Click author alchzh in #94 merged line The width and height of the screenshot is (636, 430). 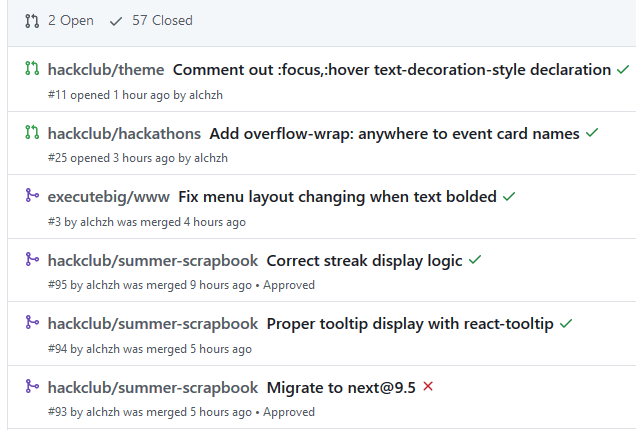tap(103, 349)
